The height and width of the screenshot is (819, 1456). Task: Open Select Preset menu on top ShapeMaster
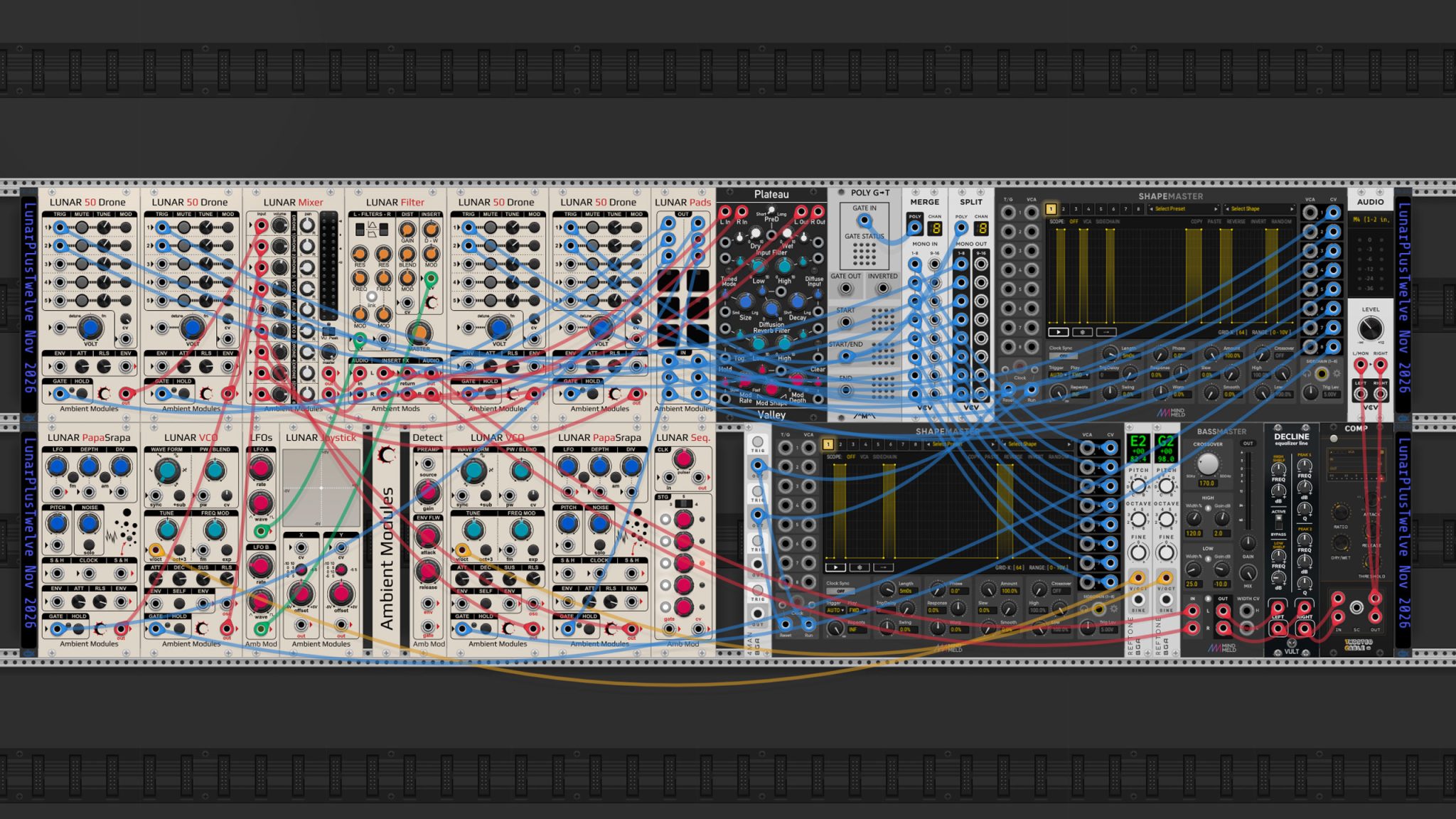pos(1183,209)
